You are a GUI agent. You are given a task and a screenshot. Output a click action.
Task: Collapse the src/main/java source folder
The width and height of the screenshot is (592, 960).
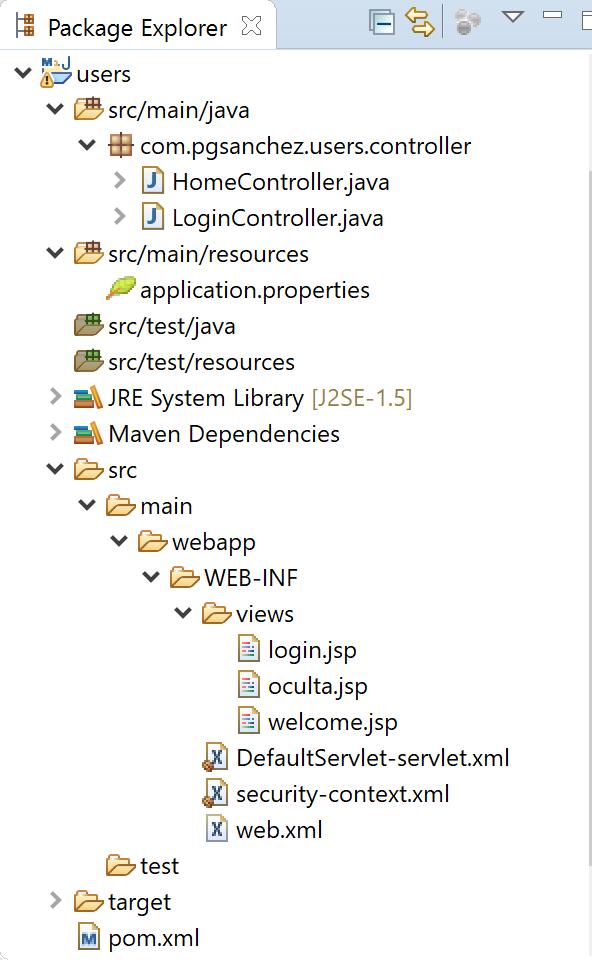55,108
